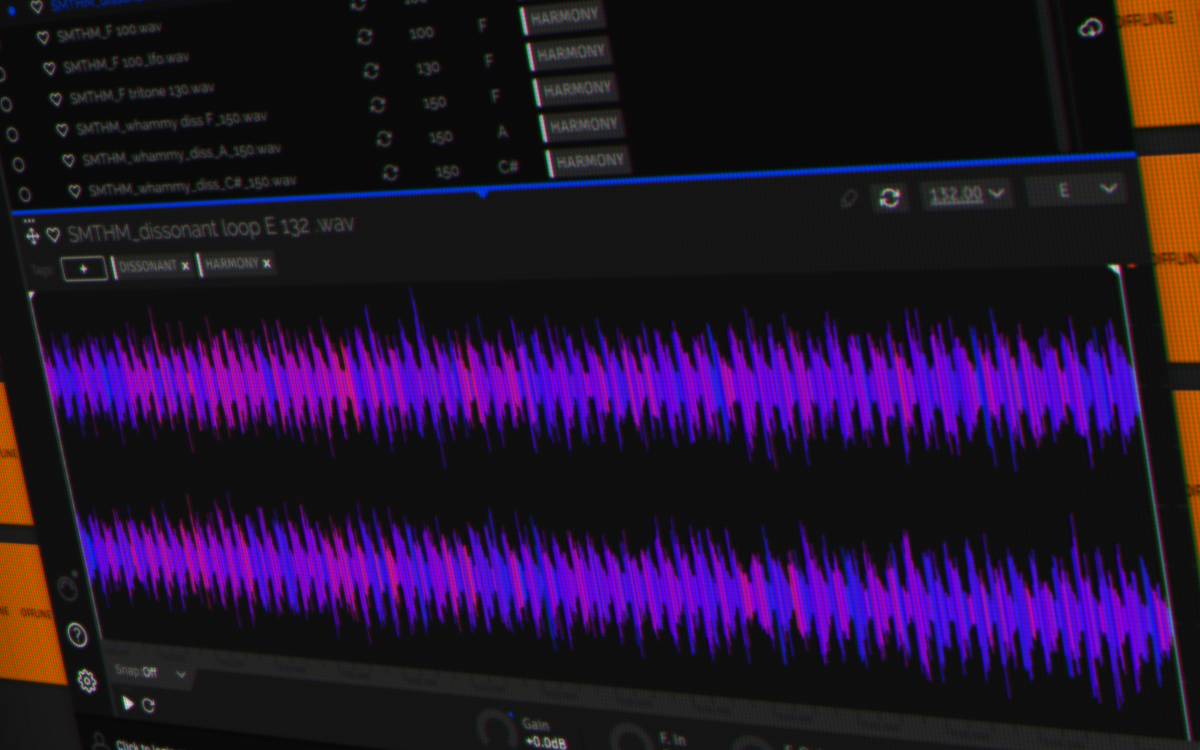Favorite SMTHM_F 100_lfo.wav with its heart icon
The width and height of the screenshot is (1200, 750).
(x=49, y=69)
